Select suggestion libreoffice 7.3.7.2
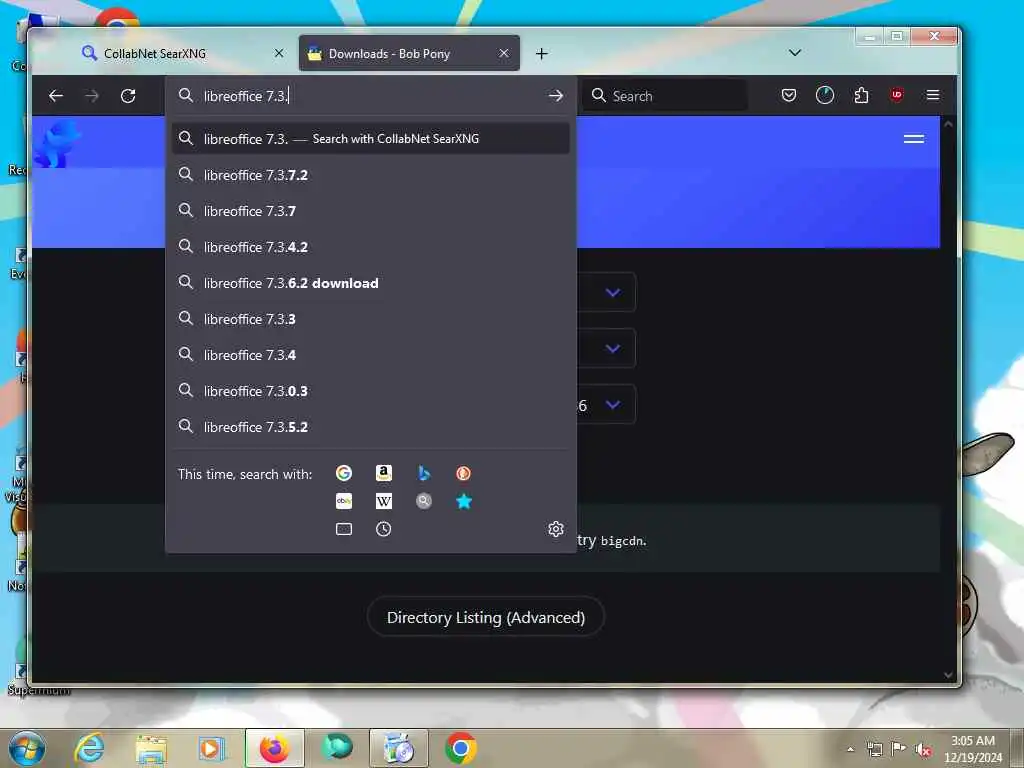Screen dimensions: 1024x768 (370, 175)
